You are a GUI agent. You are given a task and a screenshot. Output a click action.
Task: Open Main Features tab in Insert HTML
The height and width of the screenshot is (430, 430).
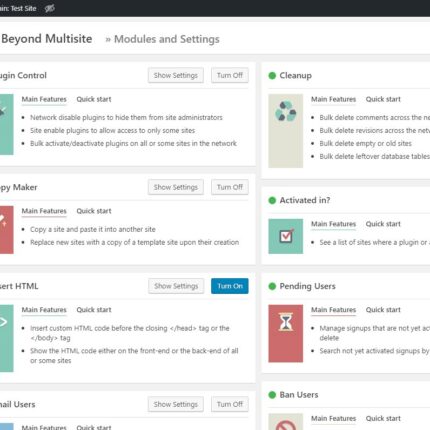44,310
